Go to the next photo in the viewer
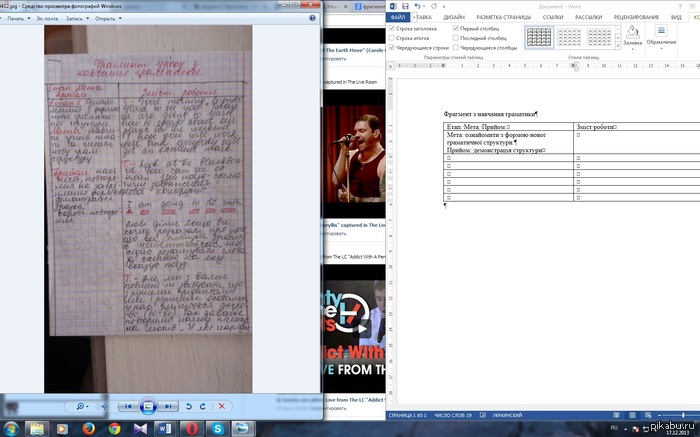700x437 pixels. click(168, 406)
